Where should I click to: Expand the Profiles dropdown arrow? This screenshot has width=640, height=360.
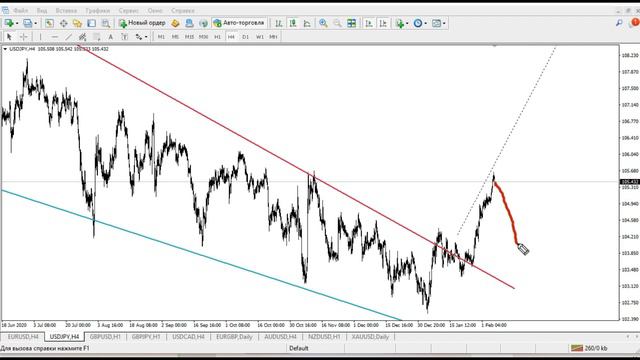click(x=36, y=23)
